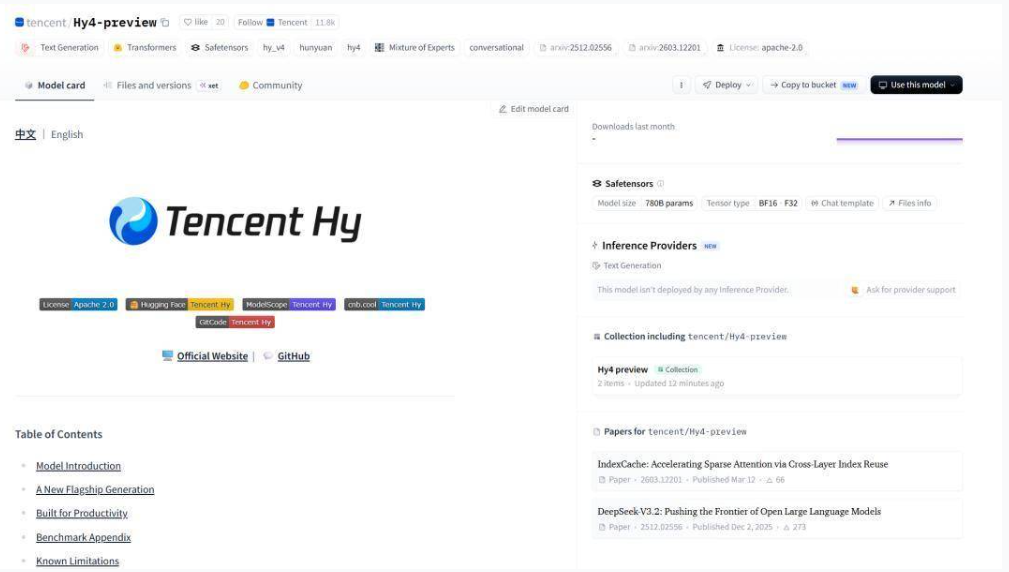Switch to Model card tab
This screenshot has height=572, width=1009.
55,85
